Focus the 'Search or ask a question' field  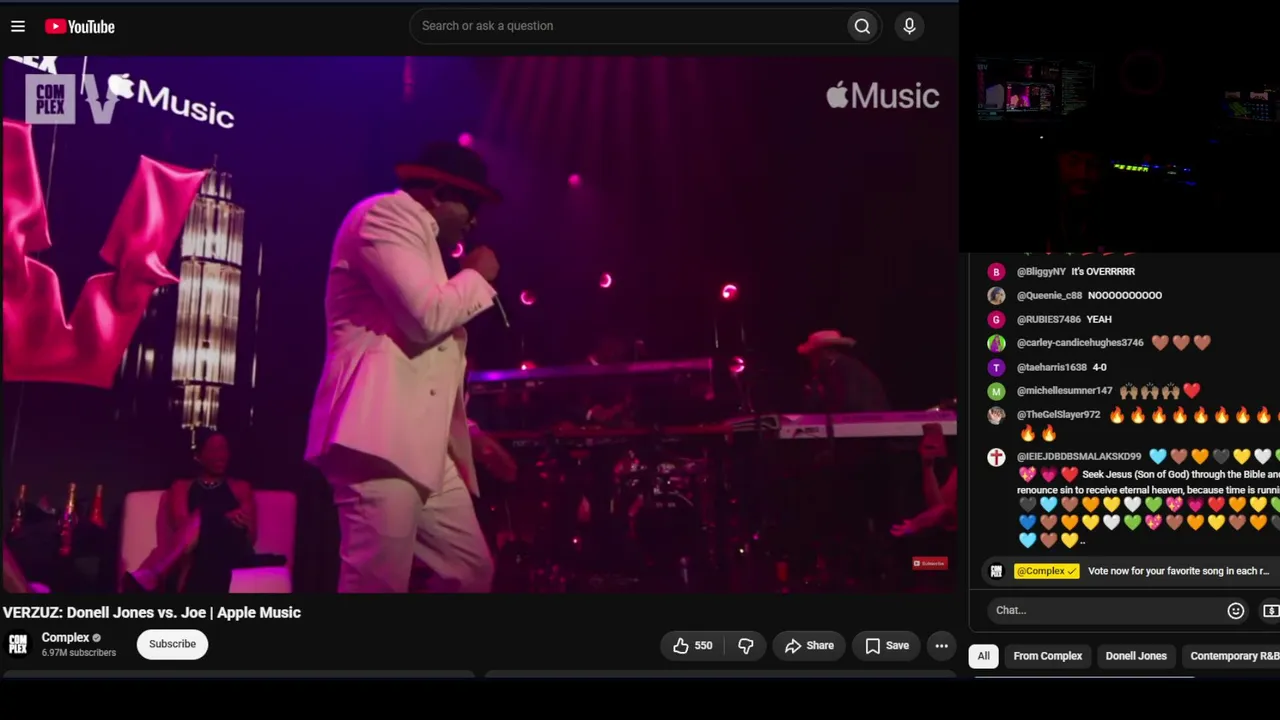click(x=628, y=26)
